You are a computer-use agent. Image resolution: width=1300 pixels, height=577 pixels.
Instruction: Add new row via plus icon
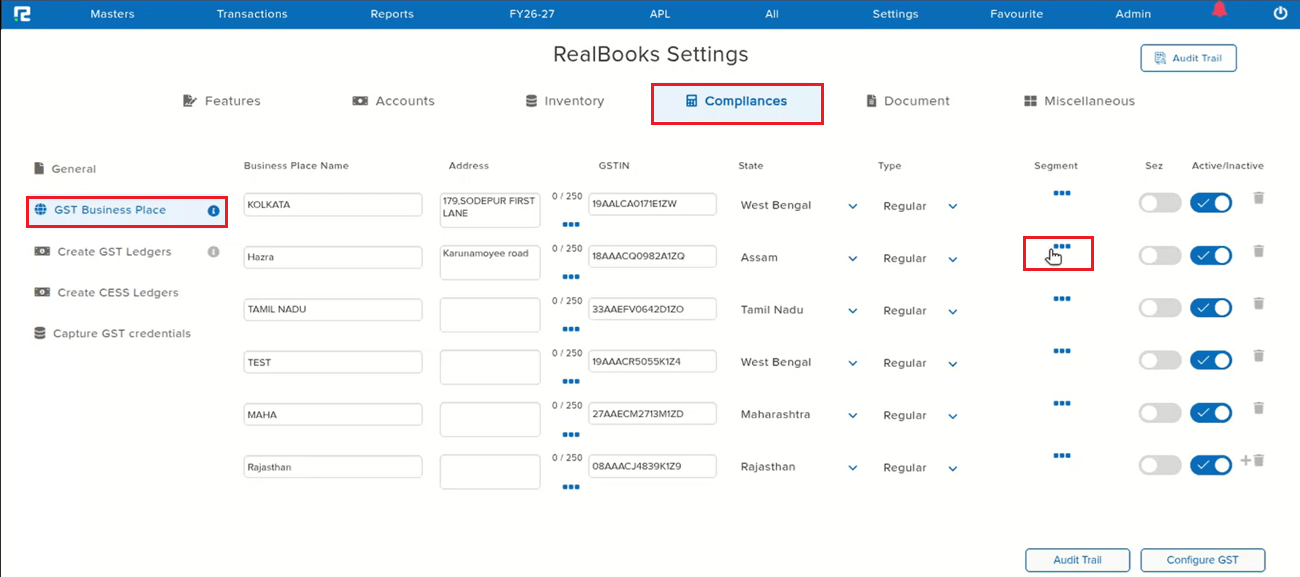tap(1246, 460)
